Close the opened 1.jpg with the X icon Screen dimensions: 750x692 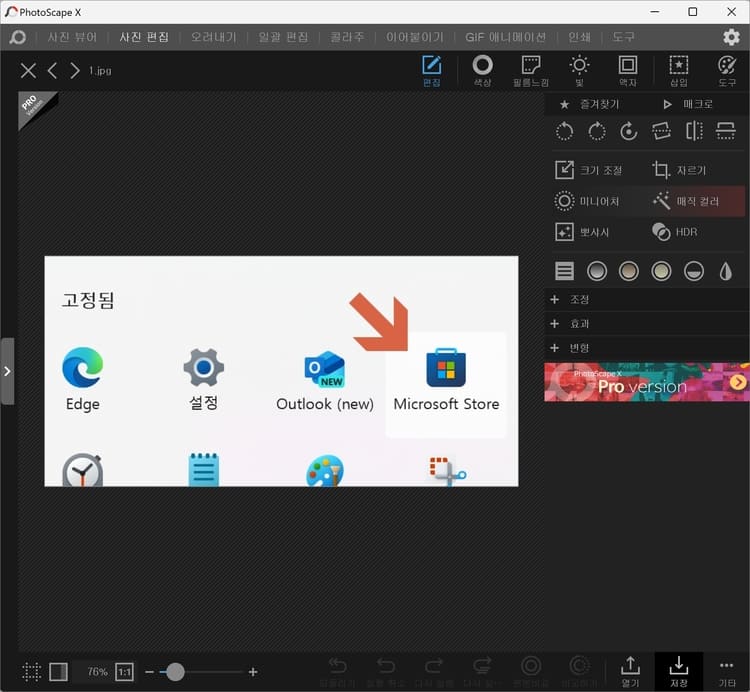(28, 71)
